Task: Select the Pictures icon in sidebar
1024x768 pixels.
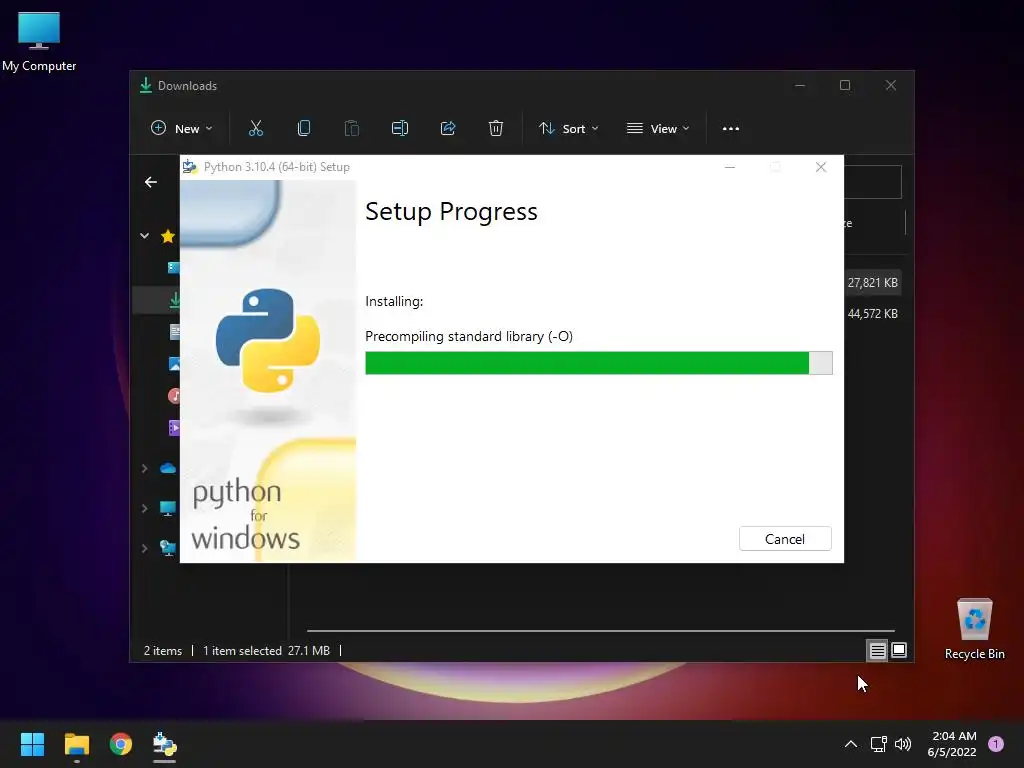Action: click(x=174, y=364)
